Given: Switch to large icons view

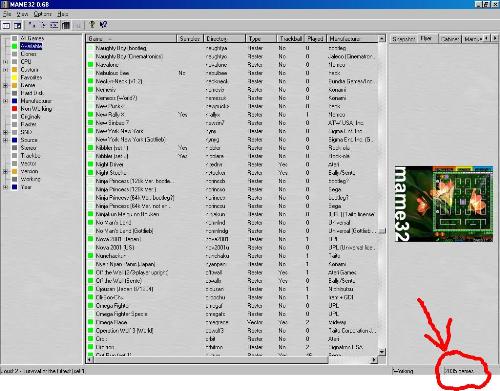Looking at the screenshot, I should 32,25.
